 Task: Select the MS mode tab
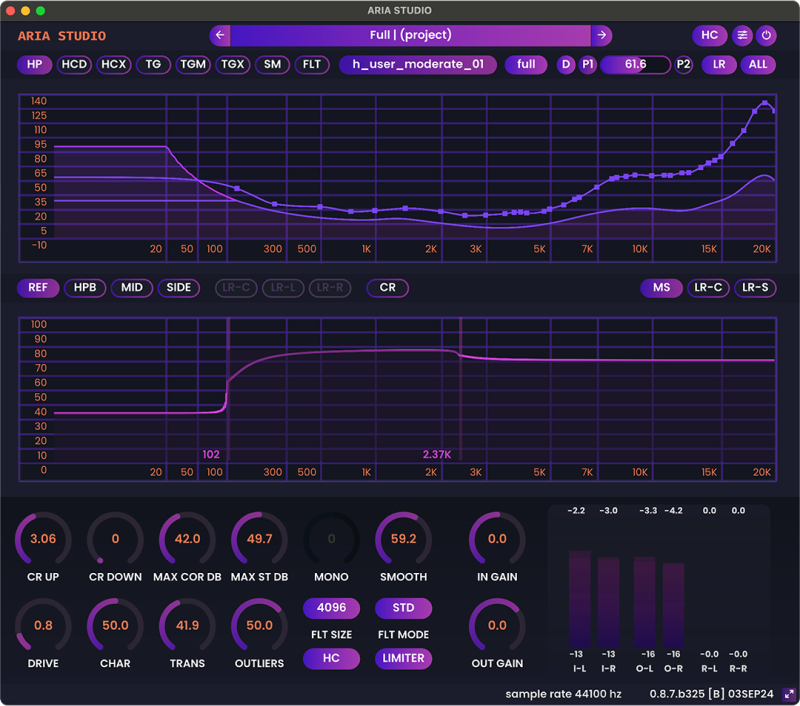coord(661,288)
